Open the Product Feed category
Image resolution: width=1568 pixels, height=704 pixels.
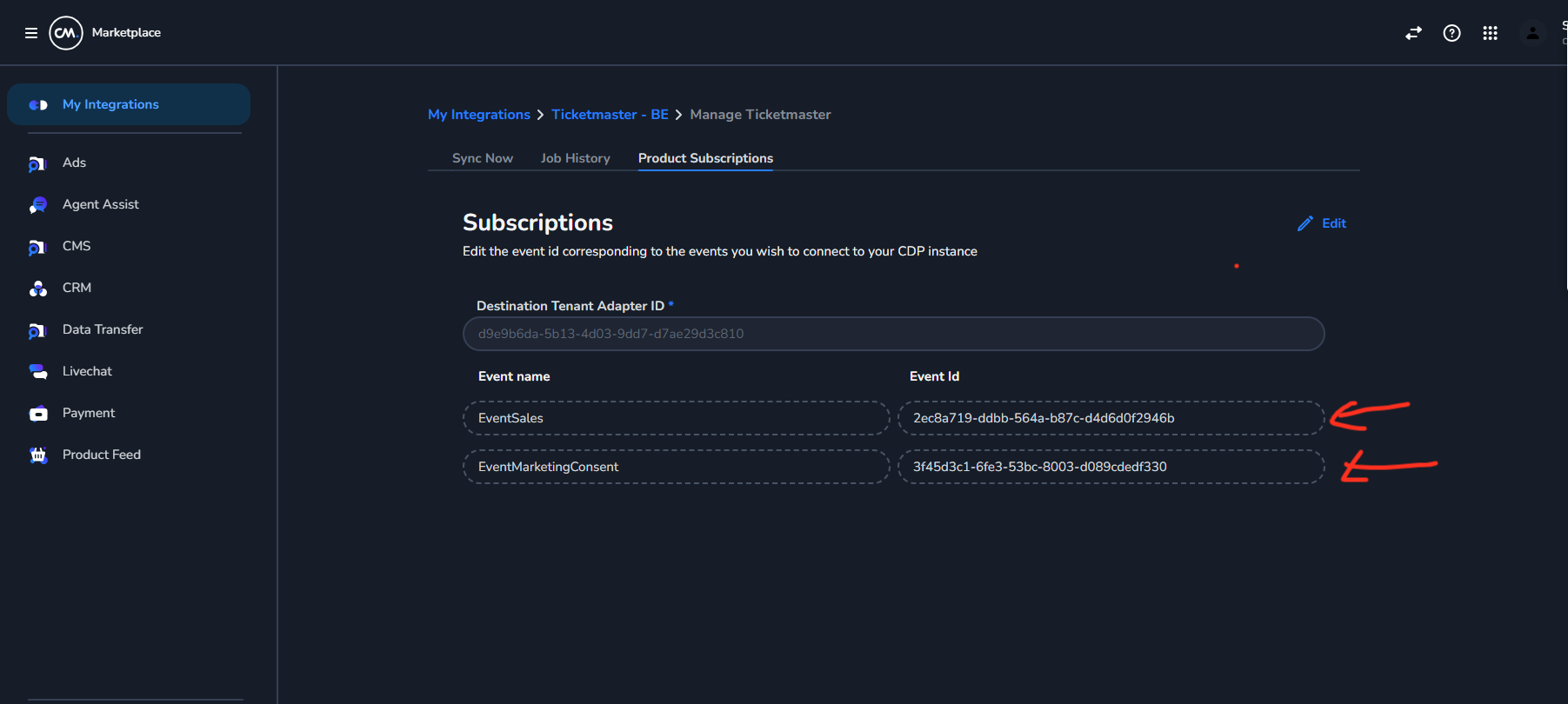tap(102, 455)
